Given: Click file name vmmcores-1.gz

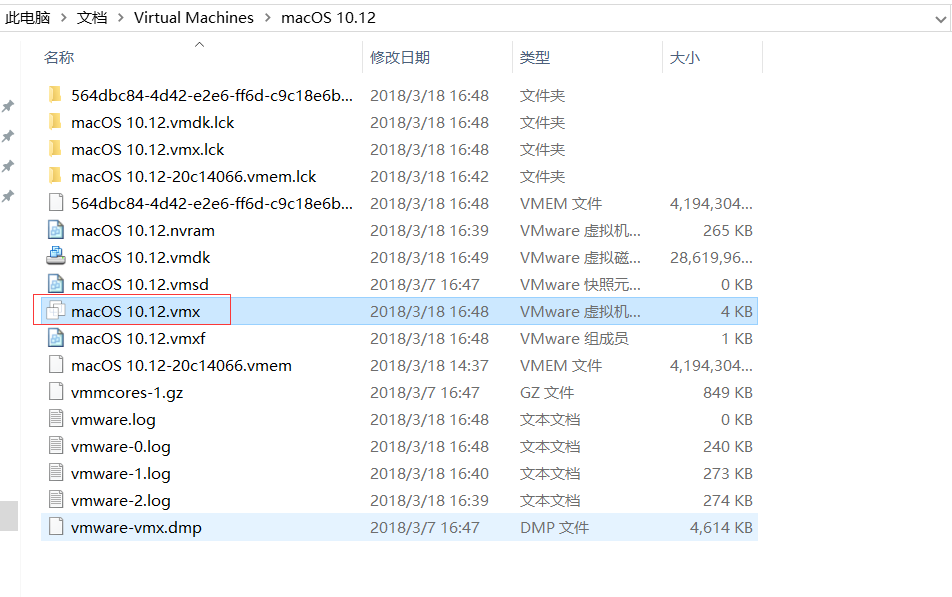Looking at the screenshot, I should (127, 393).
